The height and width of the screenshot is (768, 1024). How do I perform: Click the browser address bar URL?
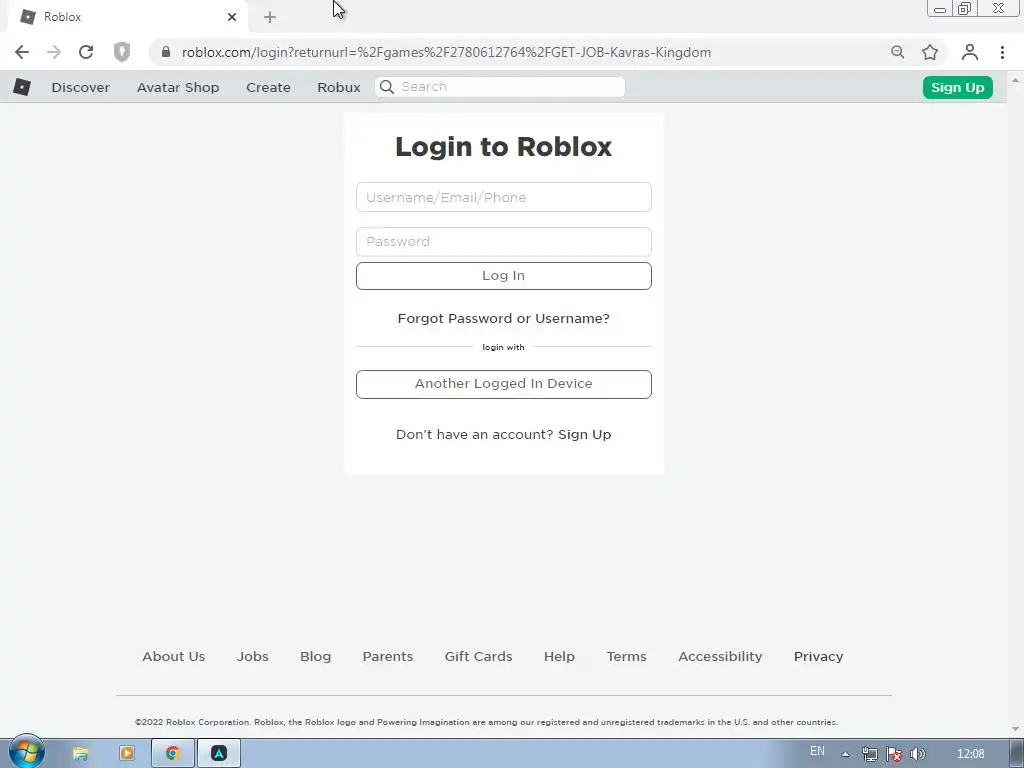coord(446,52)
